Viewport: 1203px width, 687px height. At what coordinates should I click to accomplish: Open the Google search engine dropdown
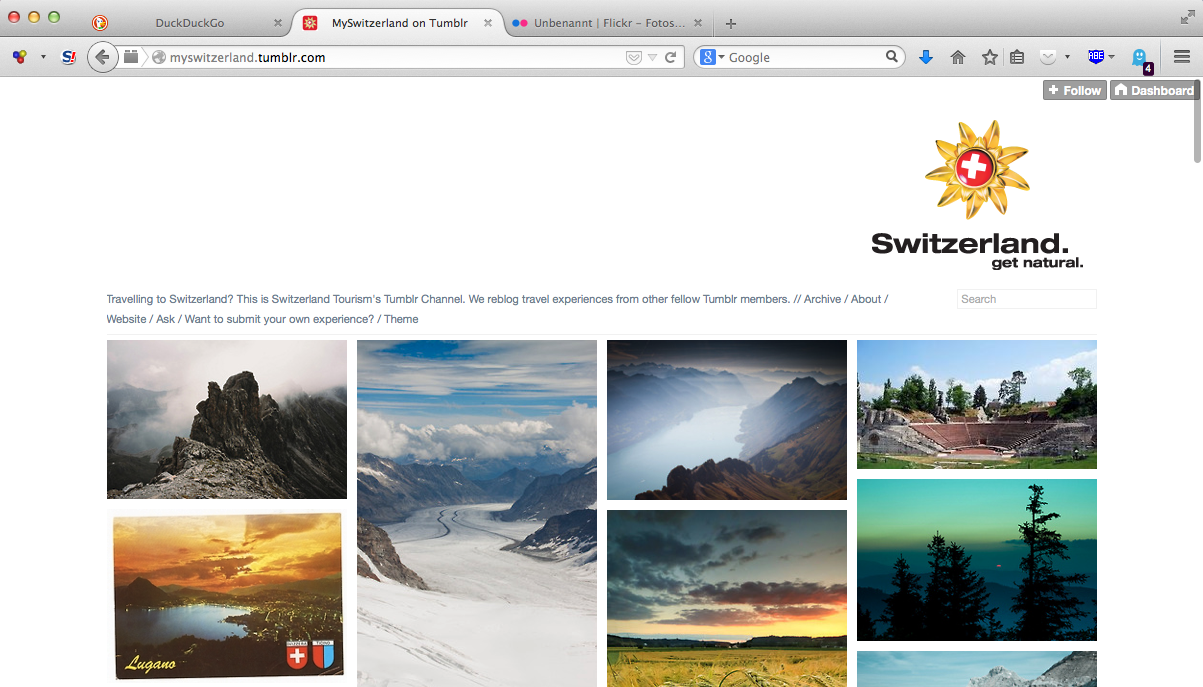click(712, 57)
